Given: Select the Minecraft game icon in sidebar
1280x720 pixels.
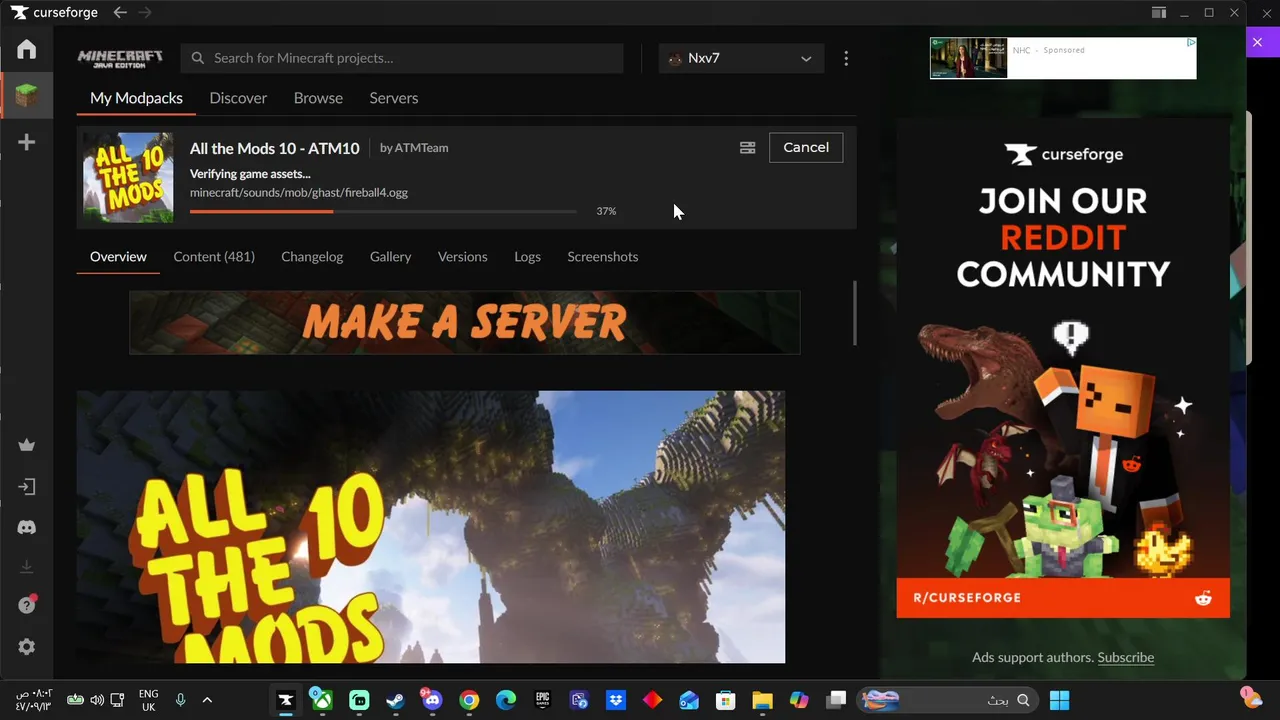Looking at the screenshot, I should pos(27,96).
